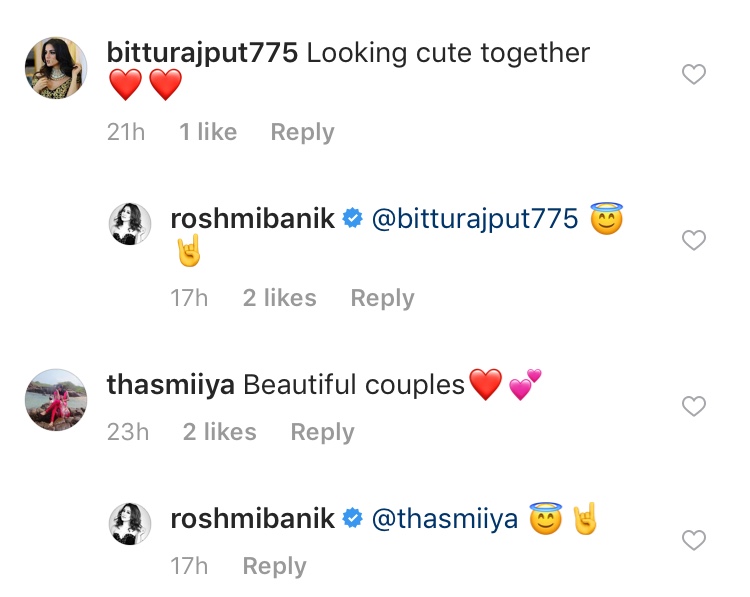This screenshot has height=597, width=750.
Task: Reply to roshmibanik's last comment
Action: (274, 566)
